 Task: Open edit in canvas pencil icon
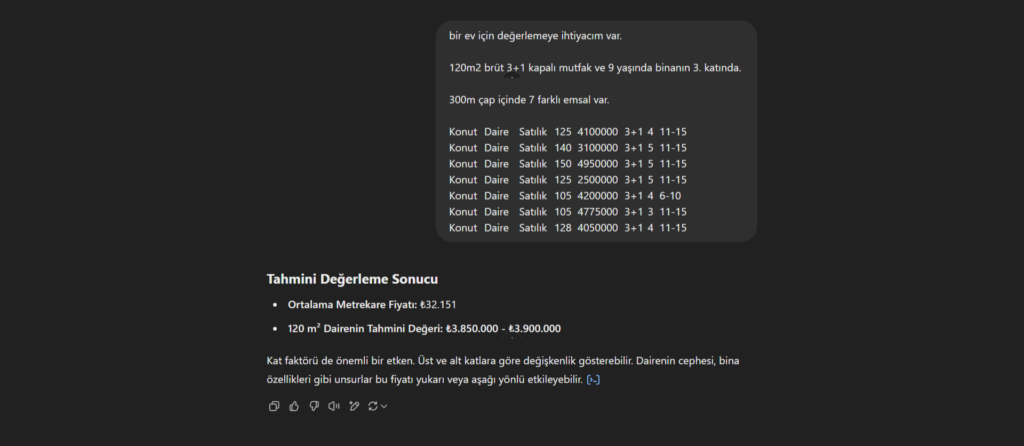(x=354, y=406)
